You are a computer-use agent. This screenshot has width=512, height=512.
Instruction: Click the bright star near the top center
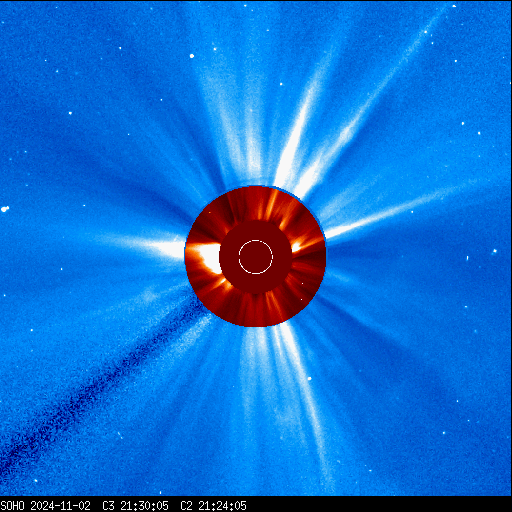[192, 56]
